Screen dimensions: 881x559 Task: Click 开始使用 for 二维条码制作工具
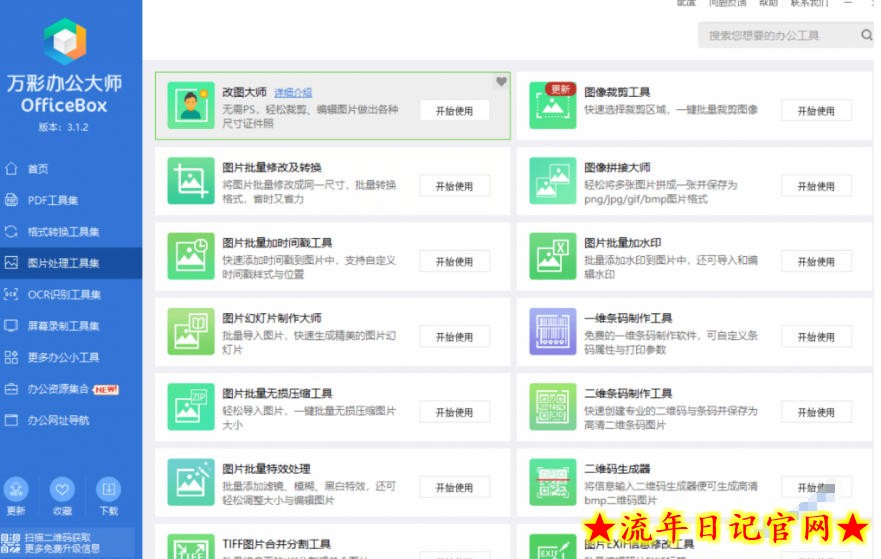click(816, 412)
